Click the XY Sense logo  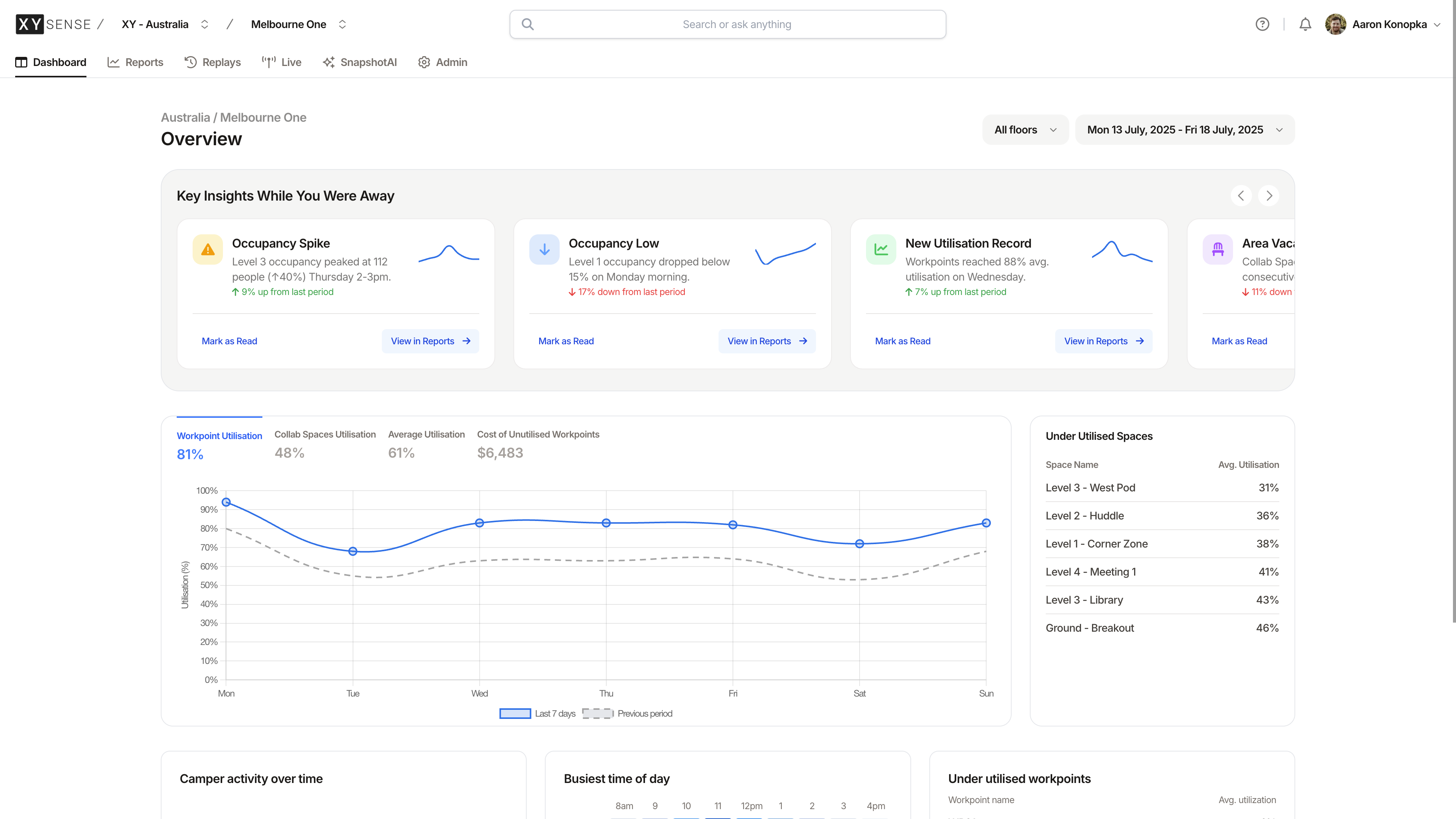tap(53, 24)
